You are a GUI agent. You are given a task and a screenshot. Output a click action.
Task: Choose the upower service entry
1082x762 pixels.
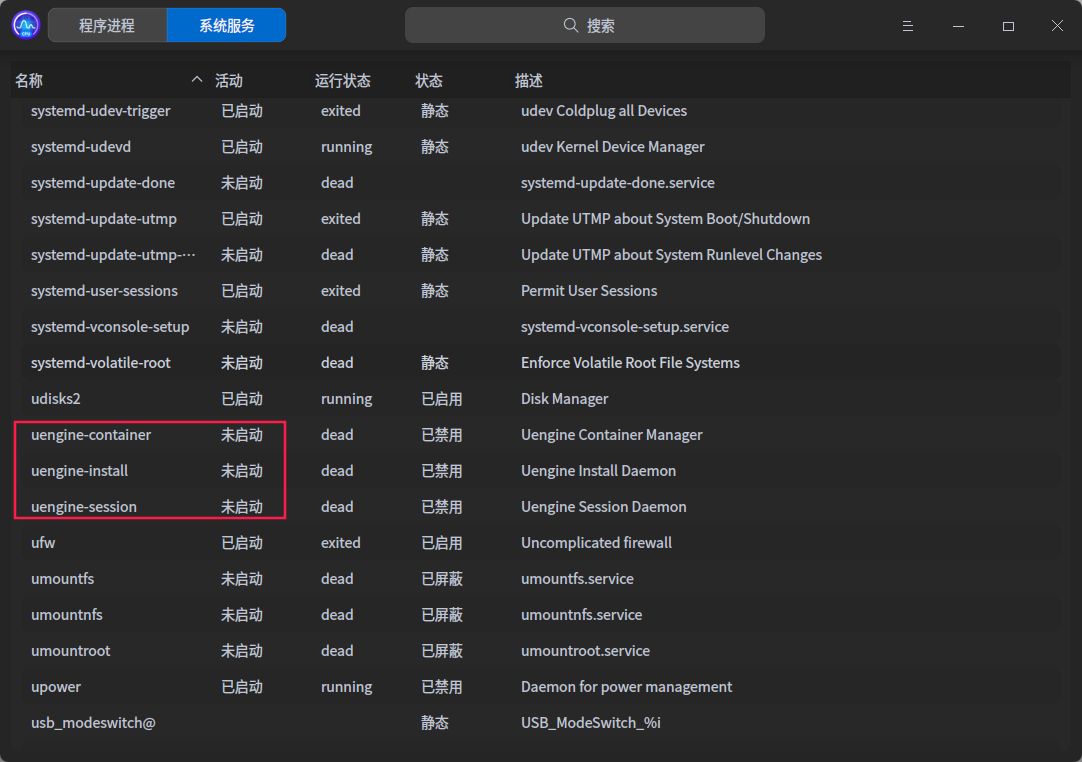[x=56, y=687]
